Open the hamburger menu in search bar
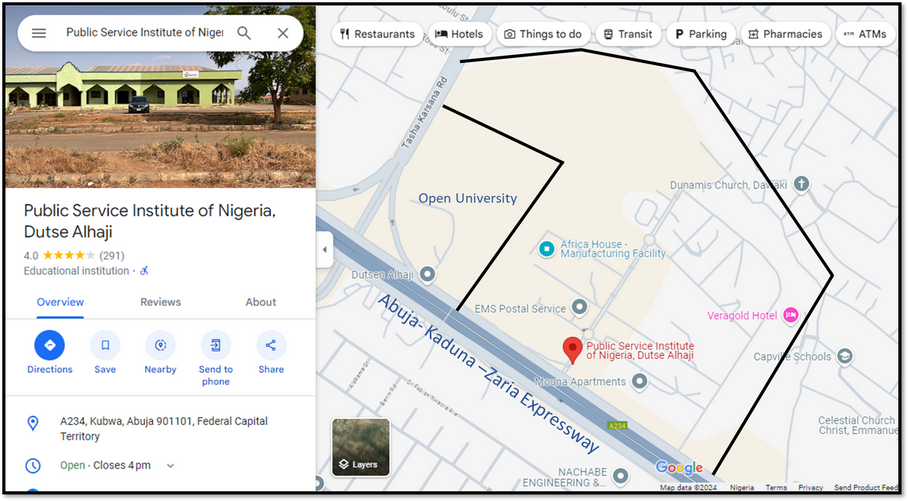This screenshot has width=908, height=501. pyautogui.click(x=39, y=33)
